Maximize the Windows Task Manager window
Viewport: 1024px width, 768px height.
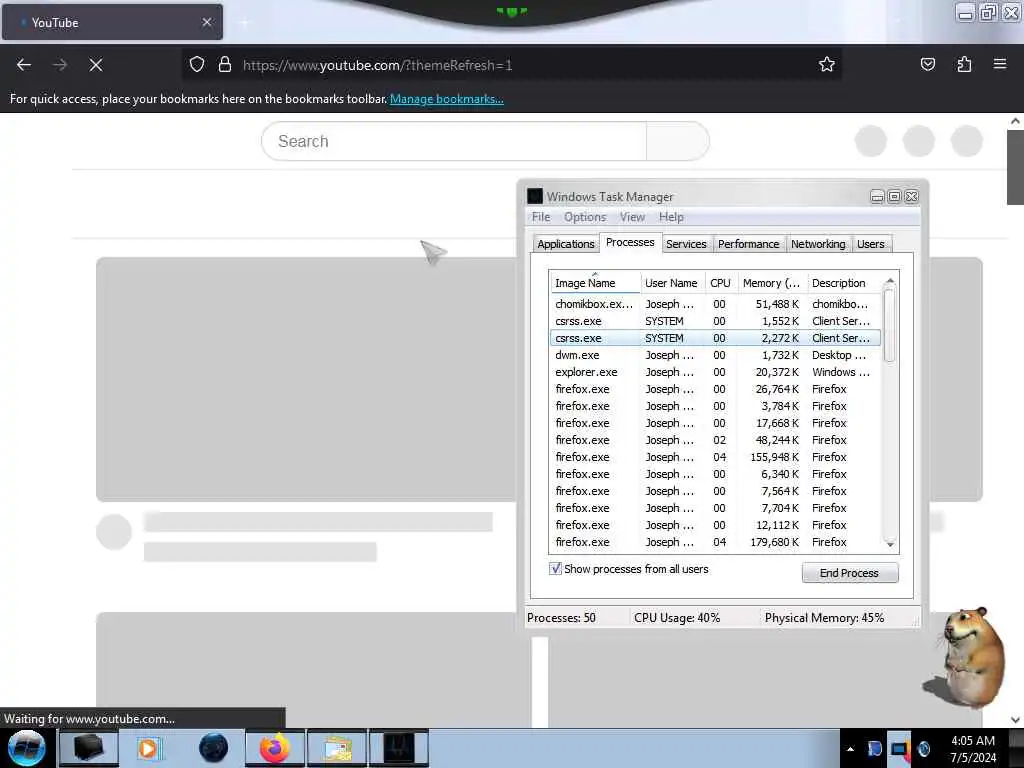point(894,197)
